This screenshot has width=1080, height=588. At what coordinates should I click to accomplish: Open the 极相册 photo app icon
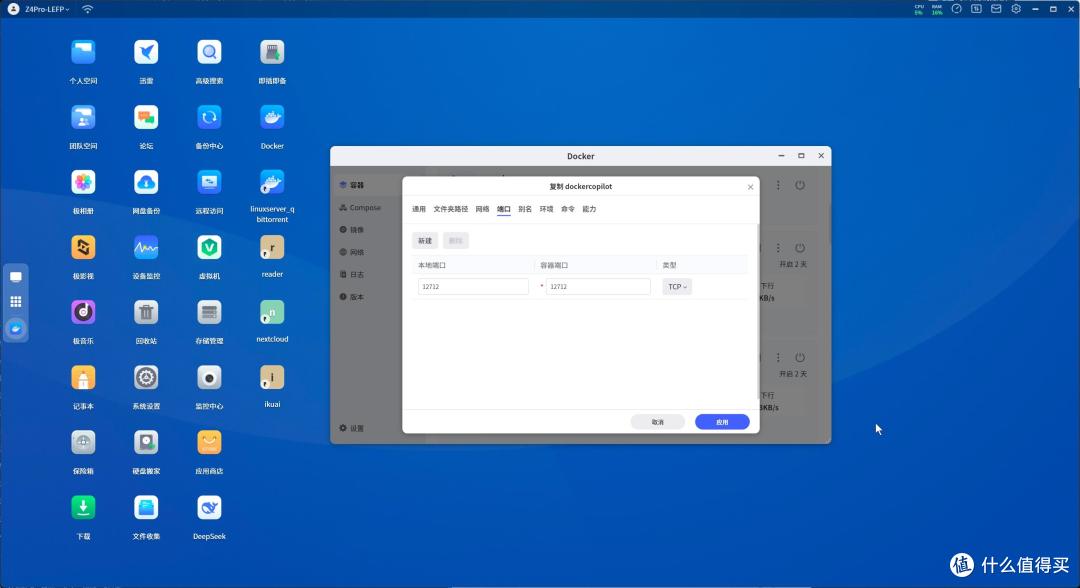83,182
